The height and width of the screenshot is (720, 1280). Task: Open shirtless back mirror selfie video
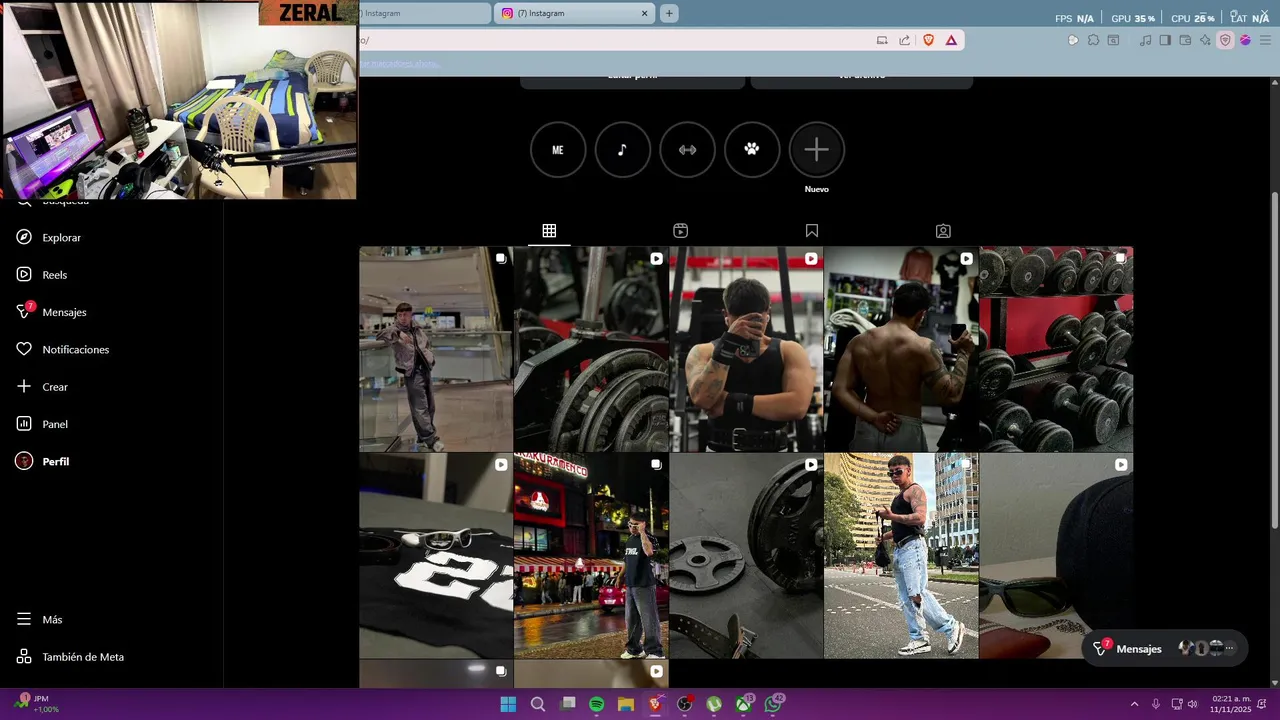[x=901, y=349]
